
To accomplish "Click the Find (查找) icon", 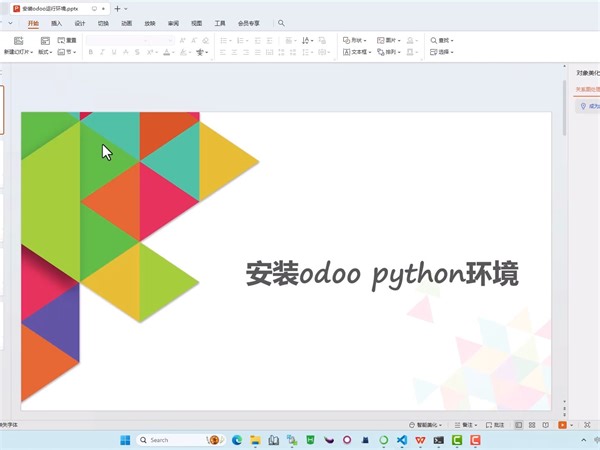I will [434, 40].
